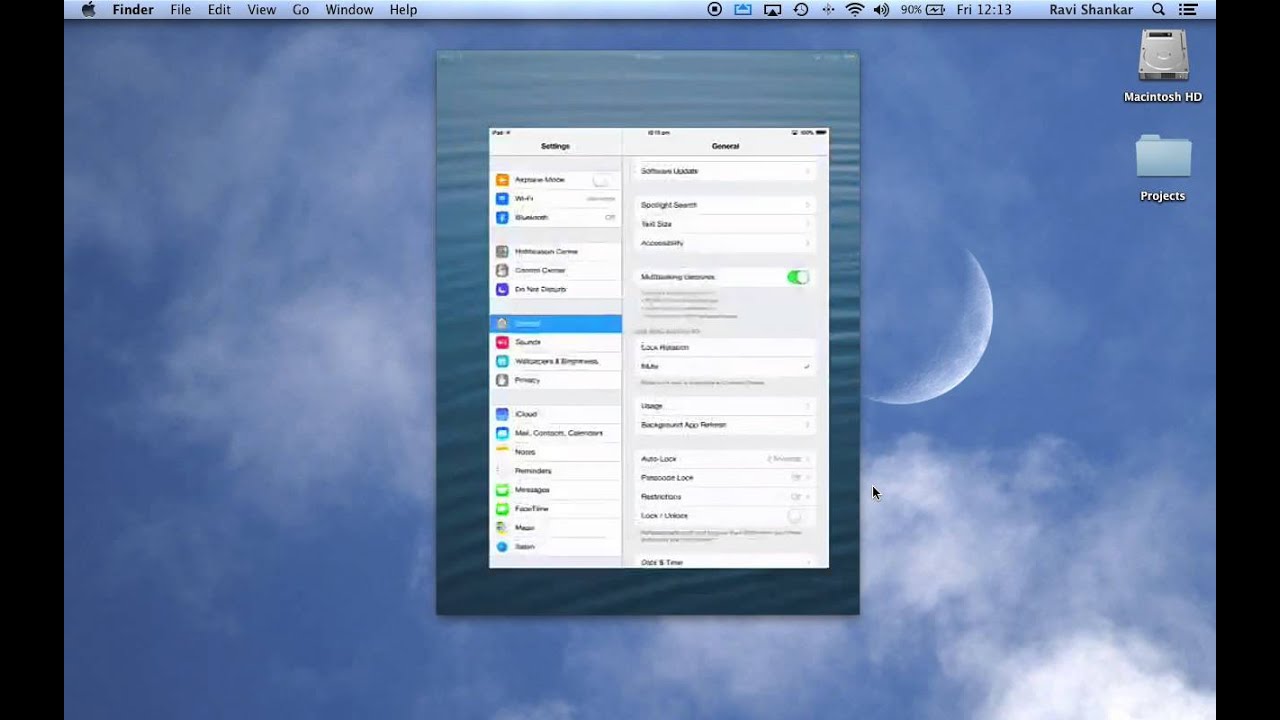
Task: Open the Ravi Shankar user menu
Action: (x=1091, y=10)
